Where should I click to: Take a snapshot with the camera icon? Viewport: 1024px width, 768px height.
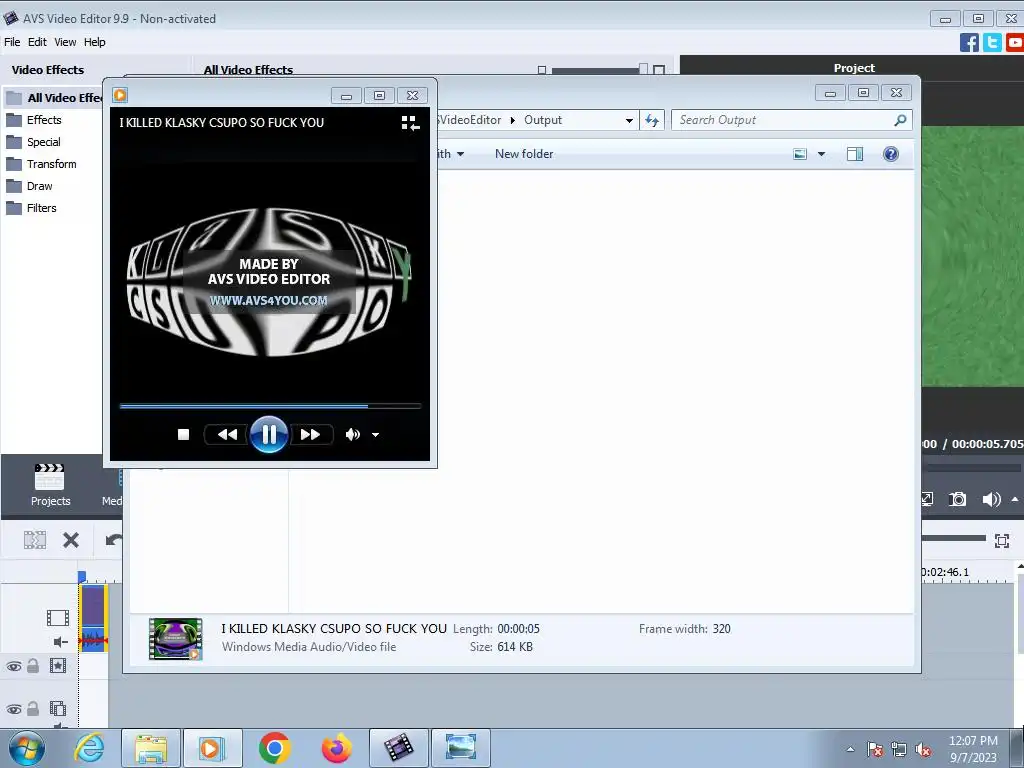(x=957, y=500)
